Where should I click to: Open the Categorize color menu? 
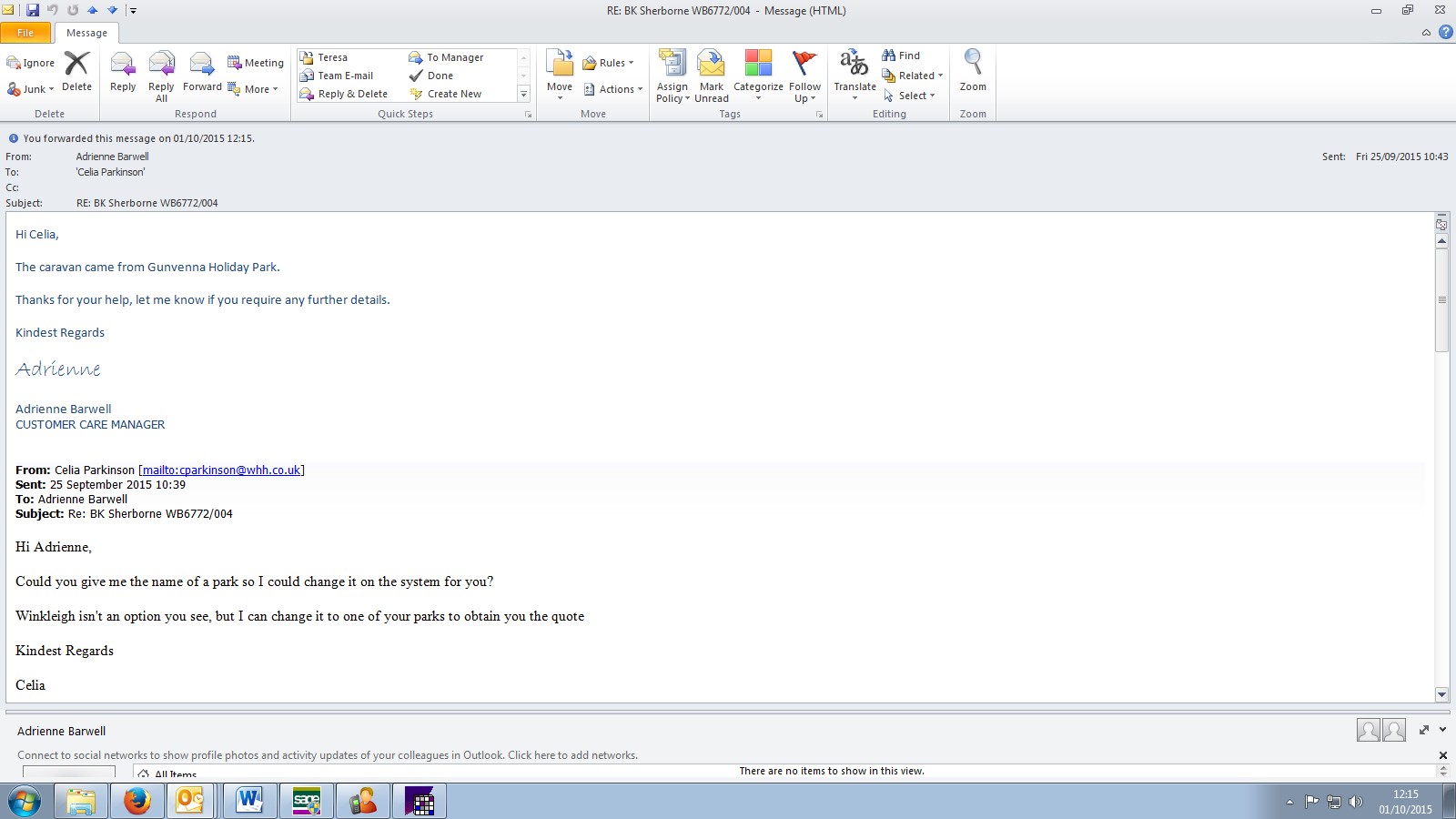coord(758,76)
